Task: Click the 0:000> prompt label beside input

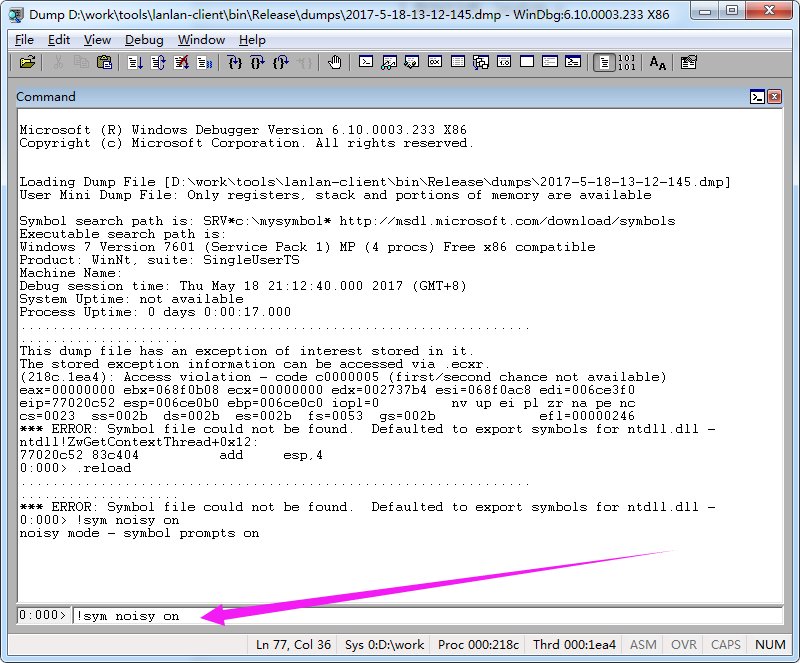Action: click(42, 615)
